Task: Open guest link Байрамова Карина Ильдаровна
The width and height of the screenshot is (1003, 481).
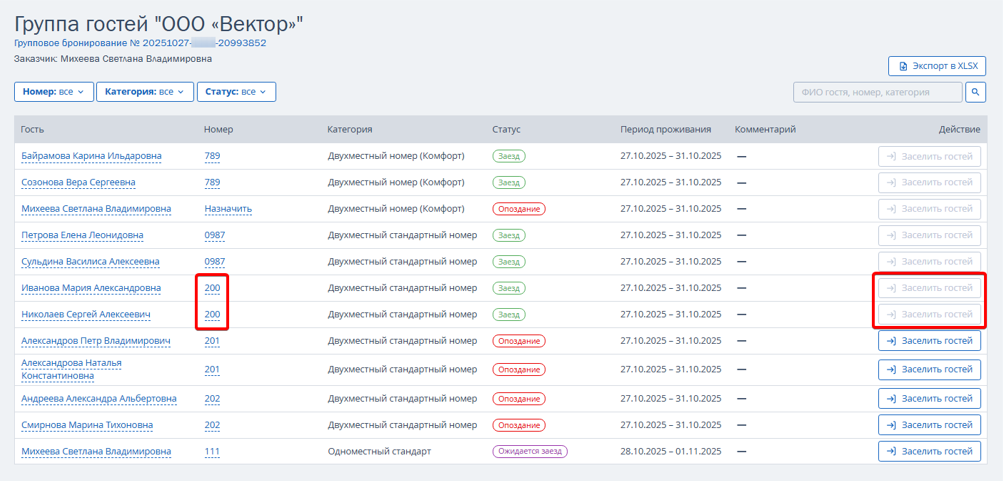Action: tap(91, 156)
